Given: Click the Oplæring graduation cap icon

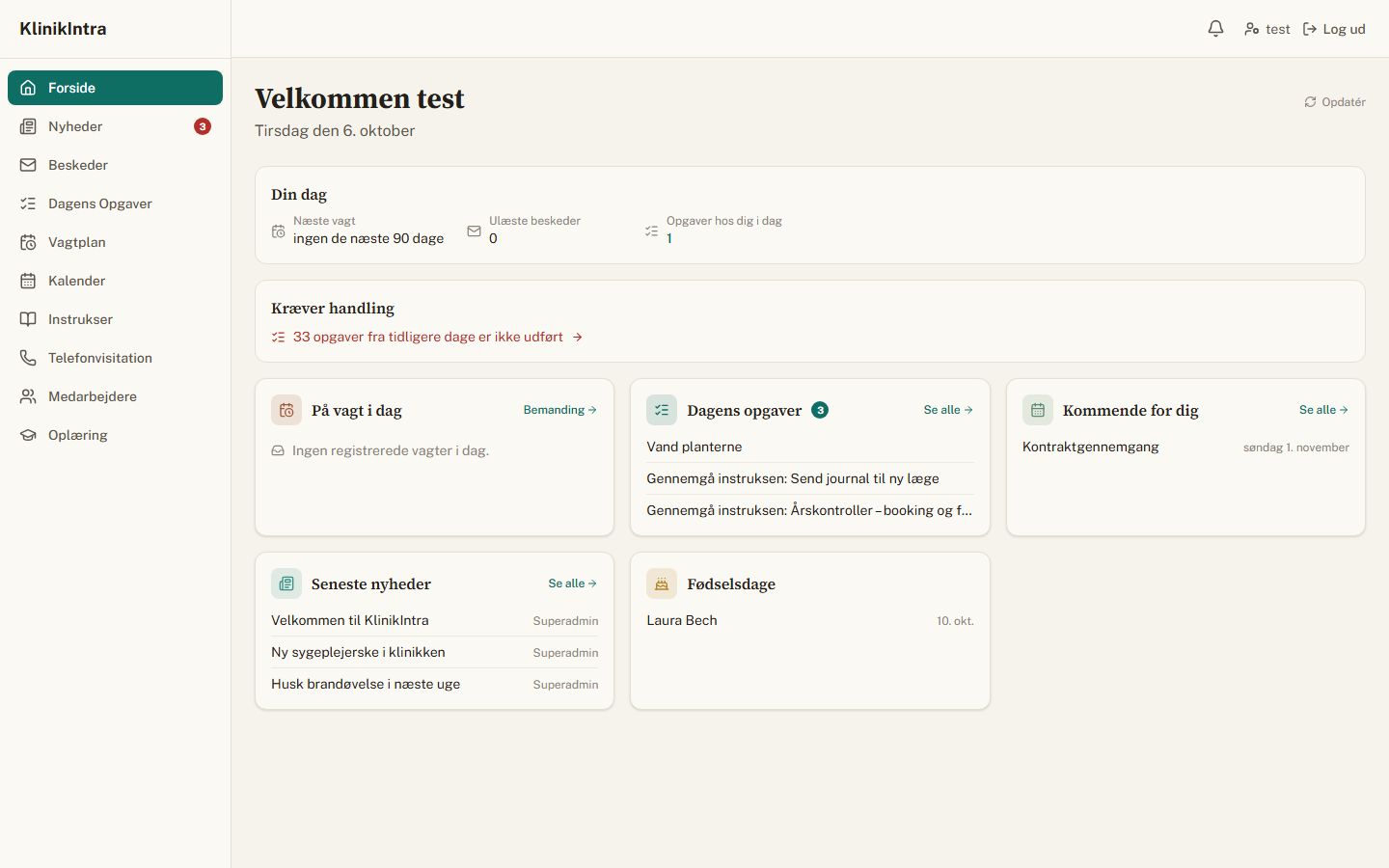Looking at the screenshot, I should click(x=28, y=435).
